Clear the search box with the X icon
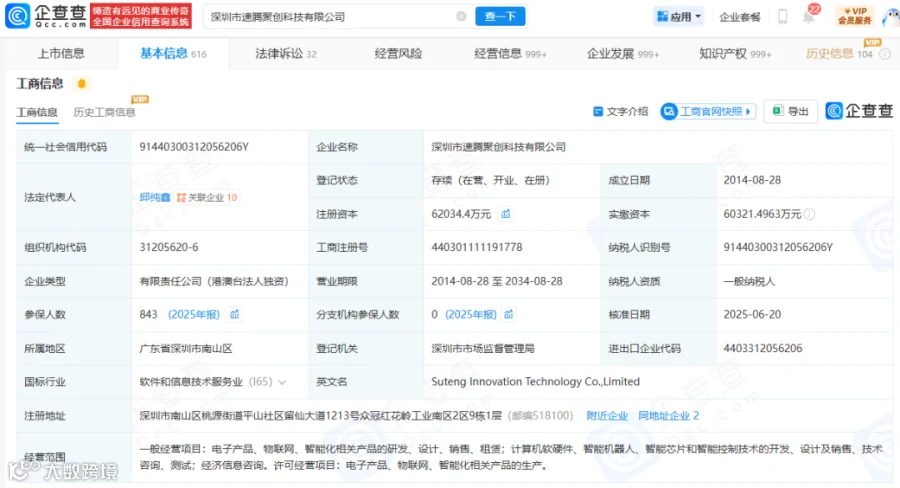This screenshot has height=488, width=900. tap(461, 17)
